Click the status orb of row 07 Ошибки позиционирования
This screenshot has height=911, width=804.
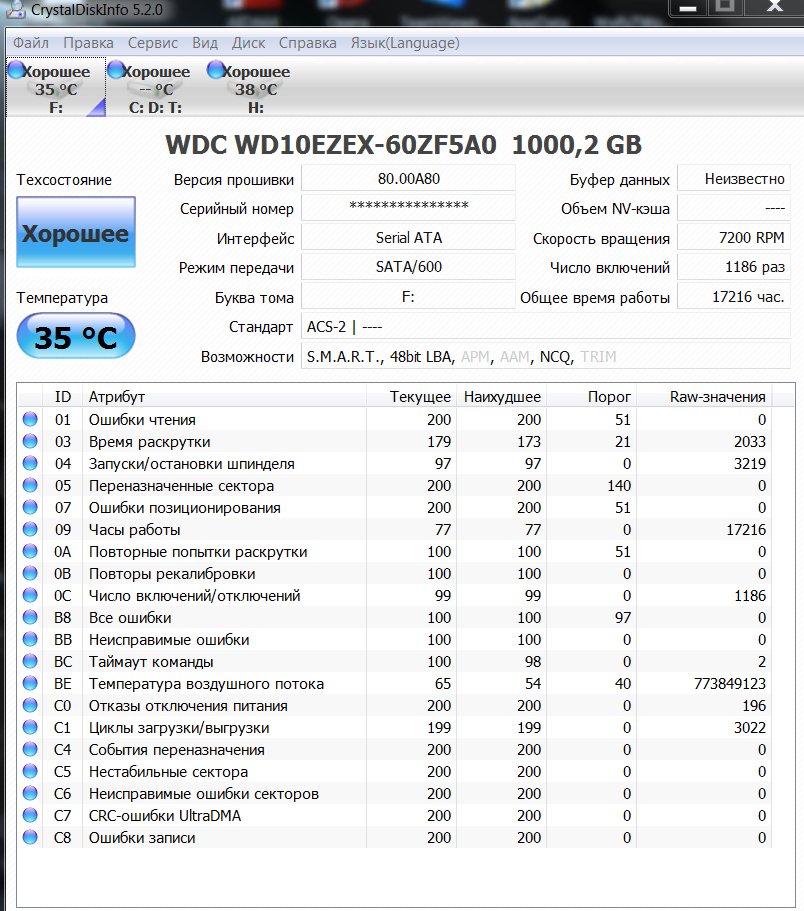[x=30, y=507]
